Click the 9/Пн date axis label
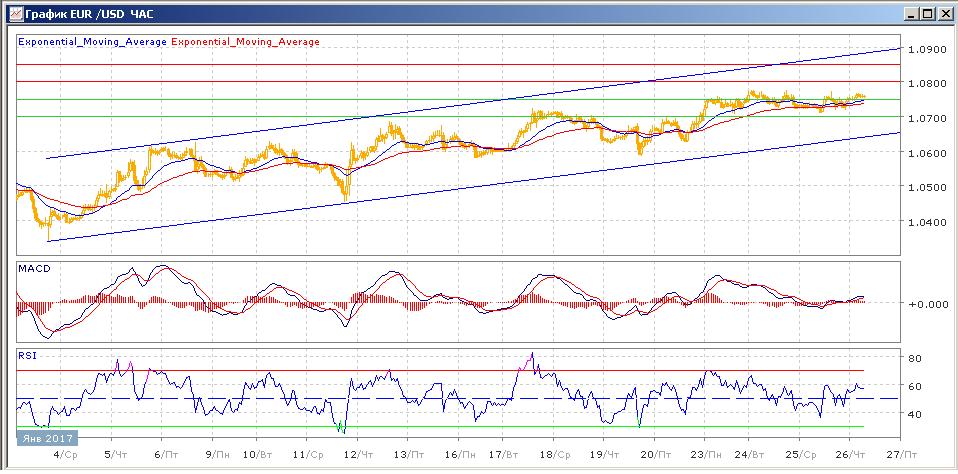Viewport: 958px width, 474px height. tap(218, 455)
